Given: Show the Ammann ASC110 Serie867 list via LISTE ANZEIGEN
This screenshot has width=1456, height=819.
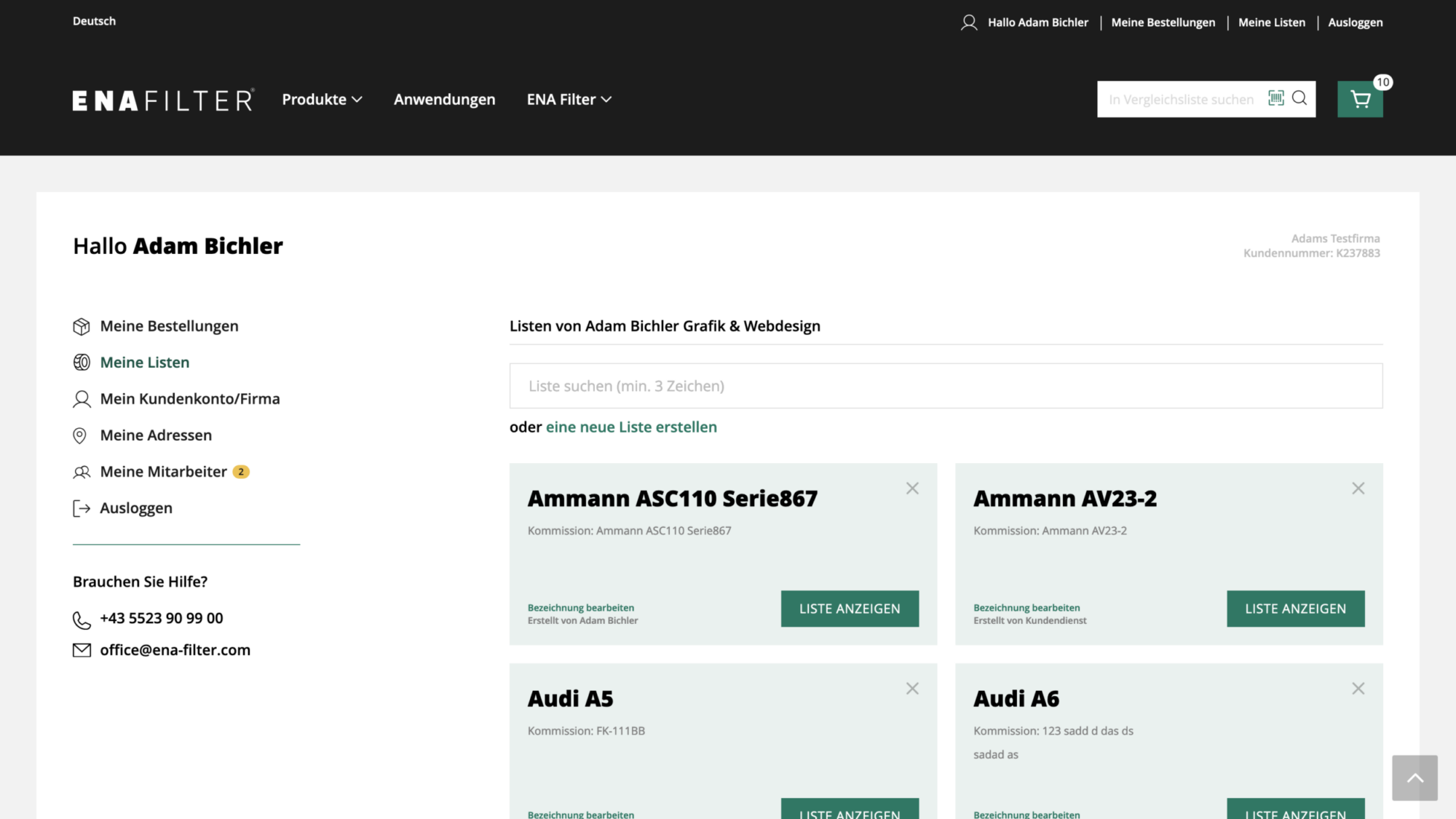Looking at the screenshot, I should (850, 609).
